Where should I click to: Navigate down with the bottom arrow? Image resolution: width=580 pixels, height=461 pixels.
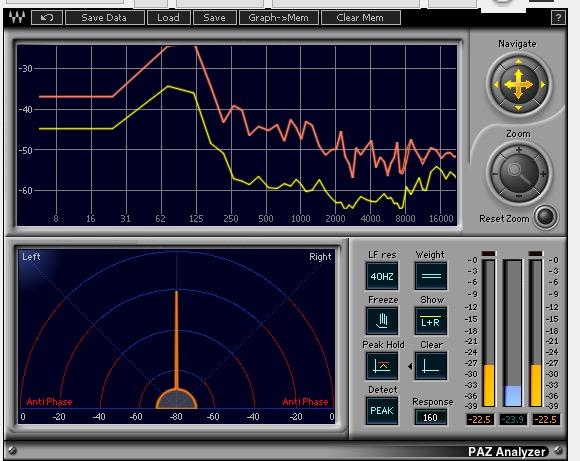(x=519, y=108)
